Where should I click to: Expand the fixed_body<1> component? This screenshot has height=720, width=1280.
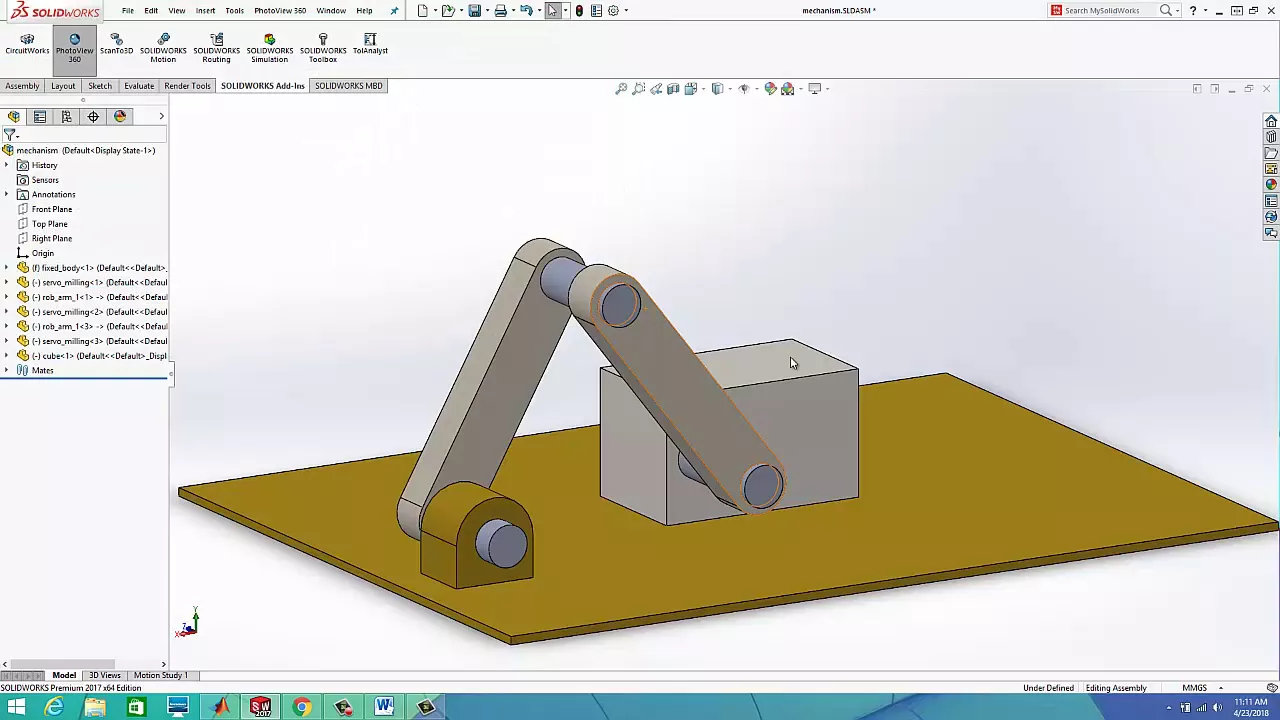coord(7,268)
